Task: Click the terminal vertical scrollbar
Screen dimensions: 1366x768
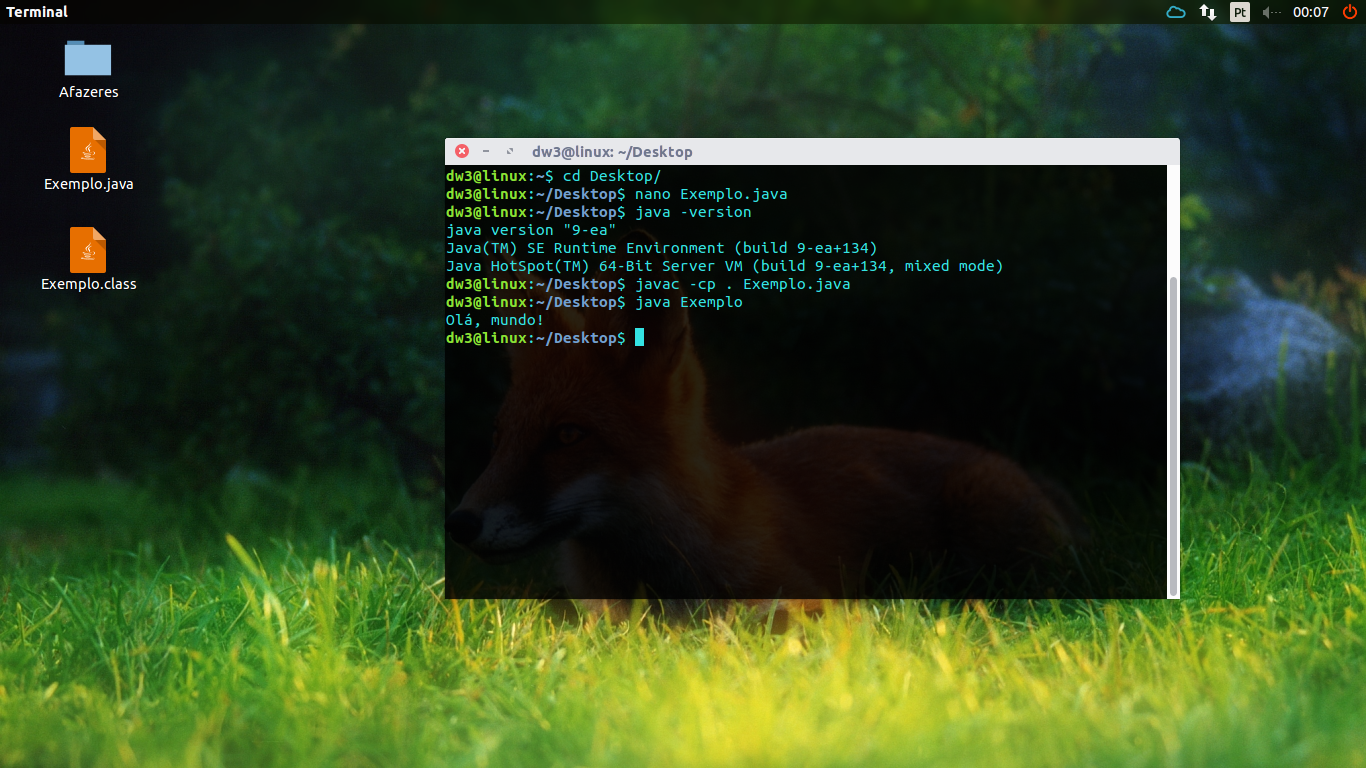Action: click(1174, 435)
